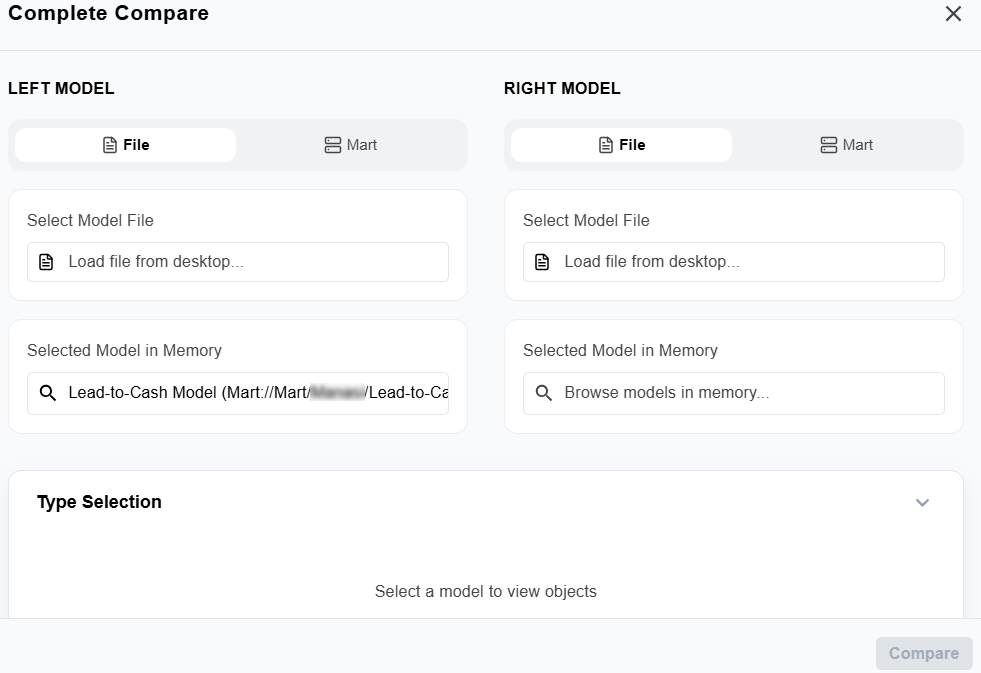Click Selected Model in Memory label, Left Model
The image size is (981, 673).
pos(125,351)
